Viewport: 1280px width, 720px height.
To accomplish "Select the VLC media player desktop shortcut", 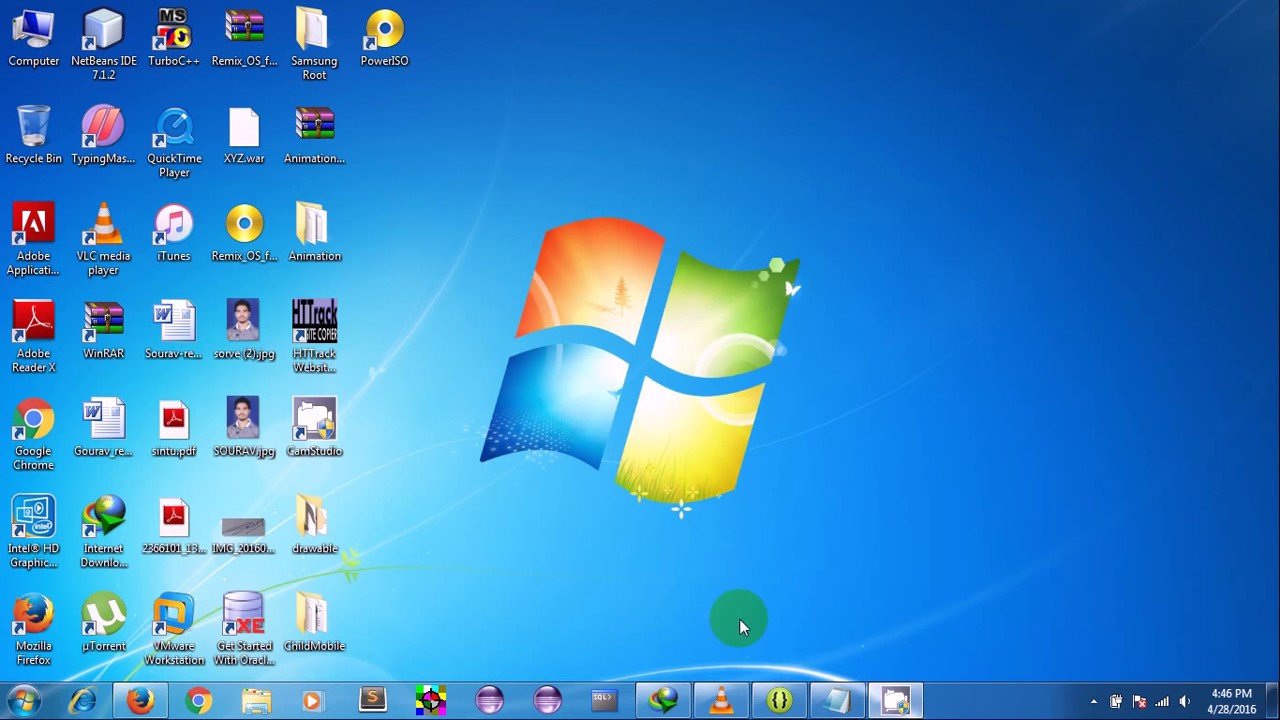I will (x=103, y=241).
